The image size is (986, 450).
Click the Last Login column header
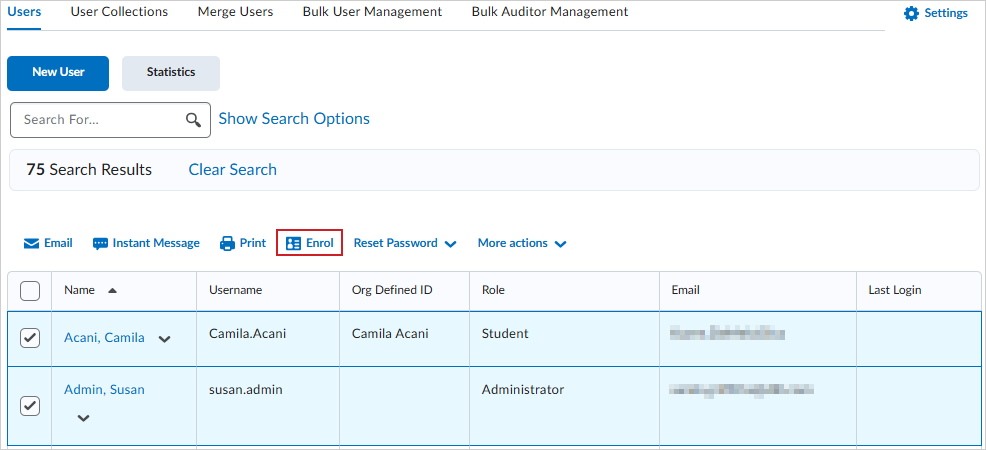pyautogui.click(x=895, y=290)
